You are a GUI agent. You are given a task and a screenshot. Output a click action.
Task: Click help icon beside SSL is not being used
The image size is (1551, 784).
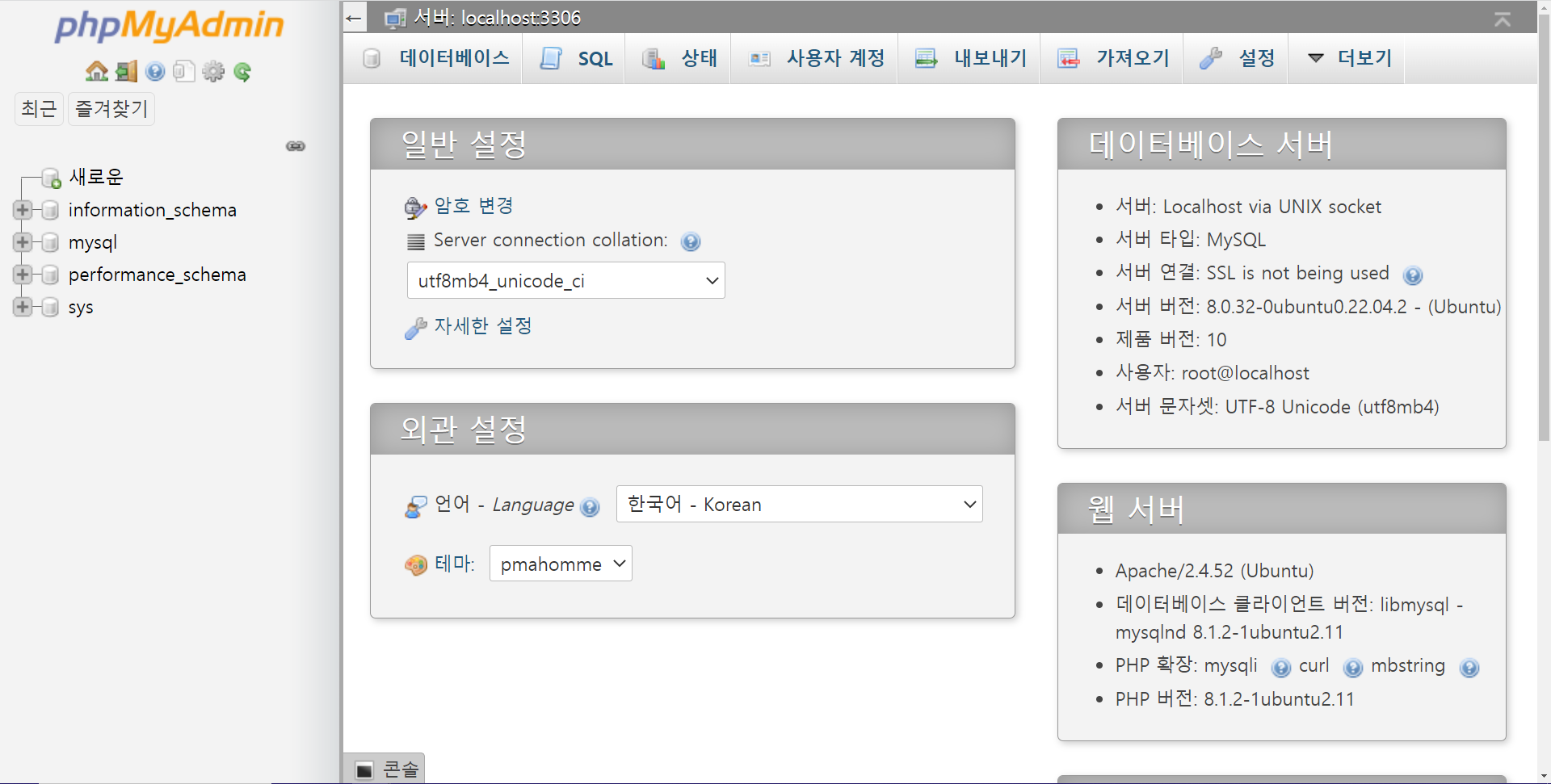point(1413,275)
